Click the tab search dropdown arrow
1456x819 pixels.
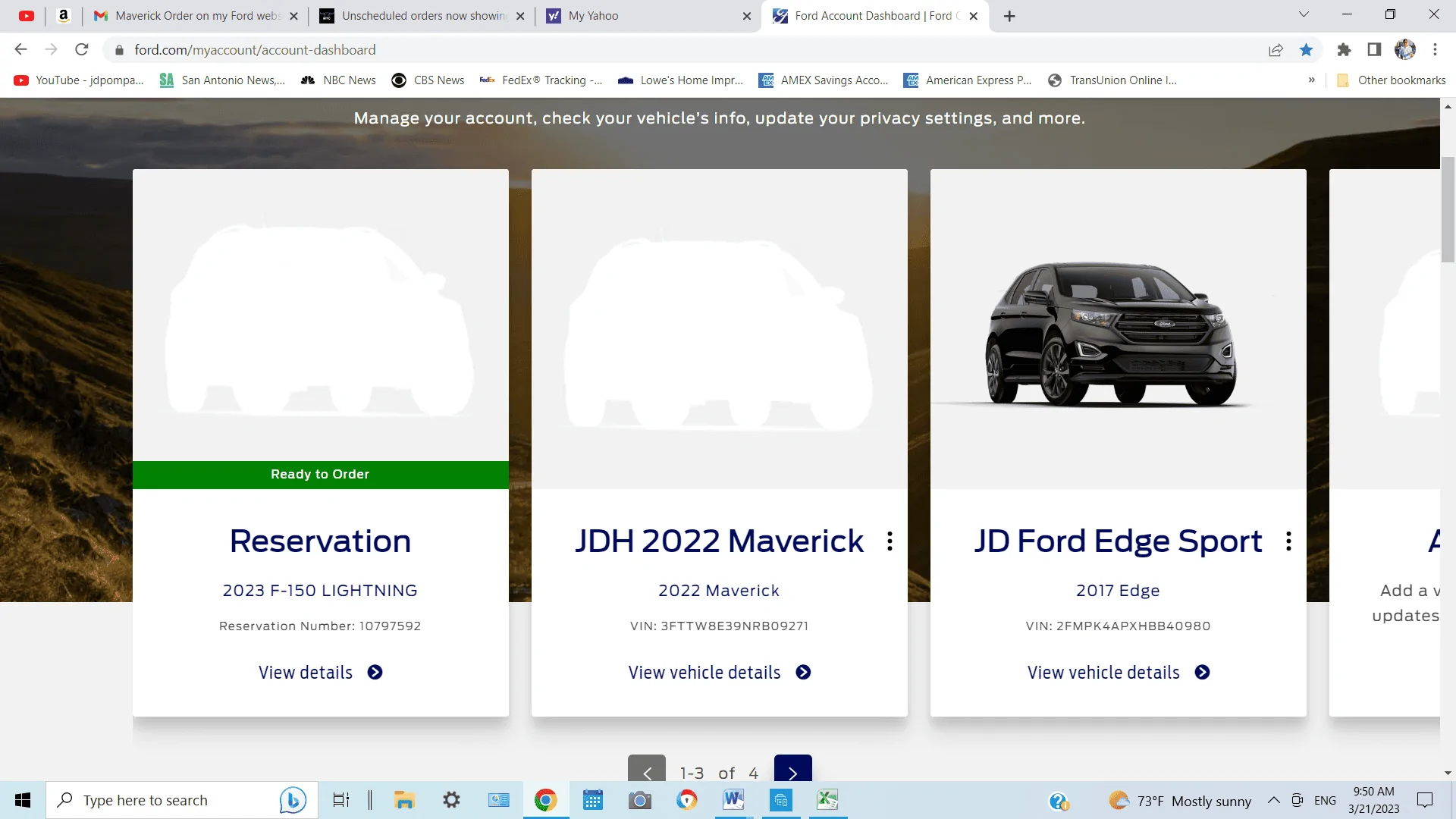point(1304,14)
